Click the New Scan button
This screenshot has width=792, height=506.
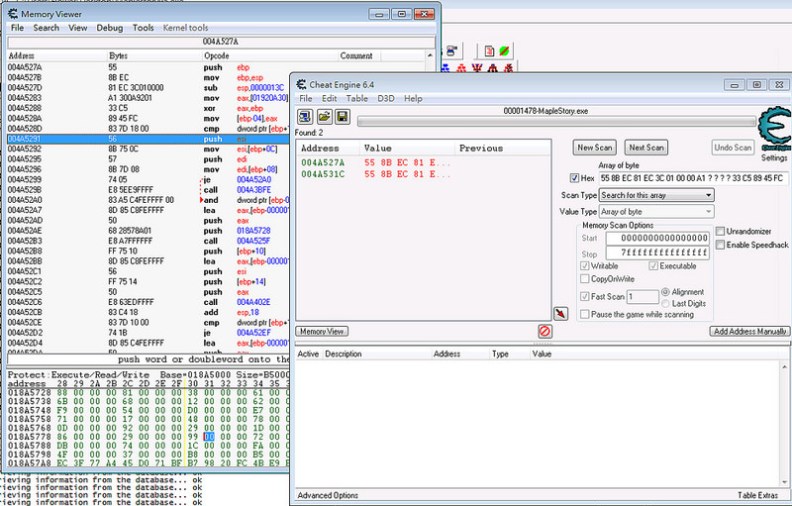click(x=595, y=147)
